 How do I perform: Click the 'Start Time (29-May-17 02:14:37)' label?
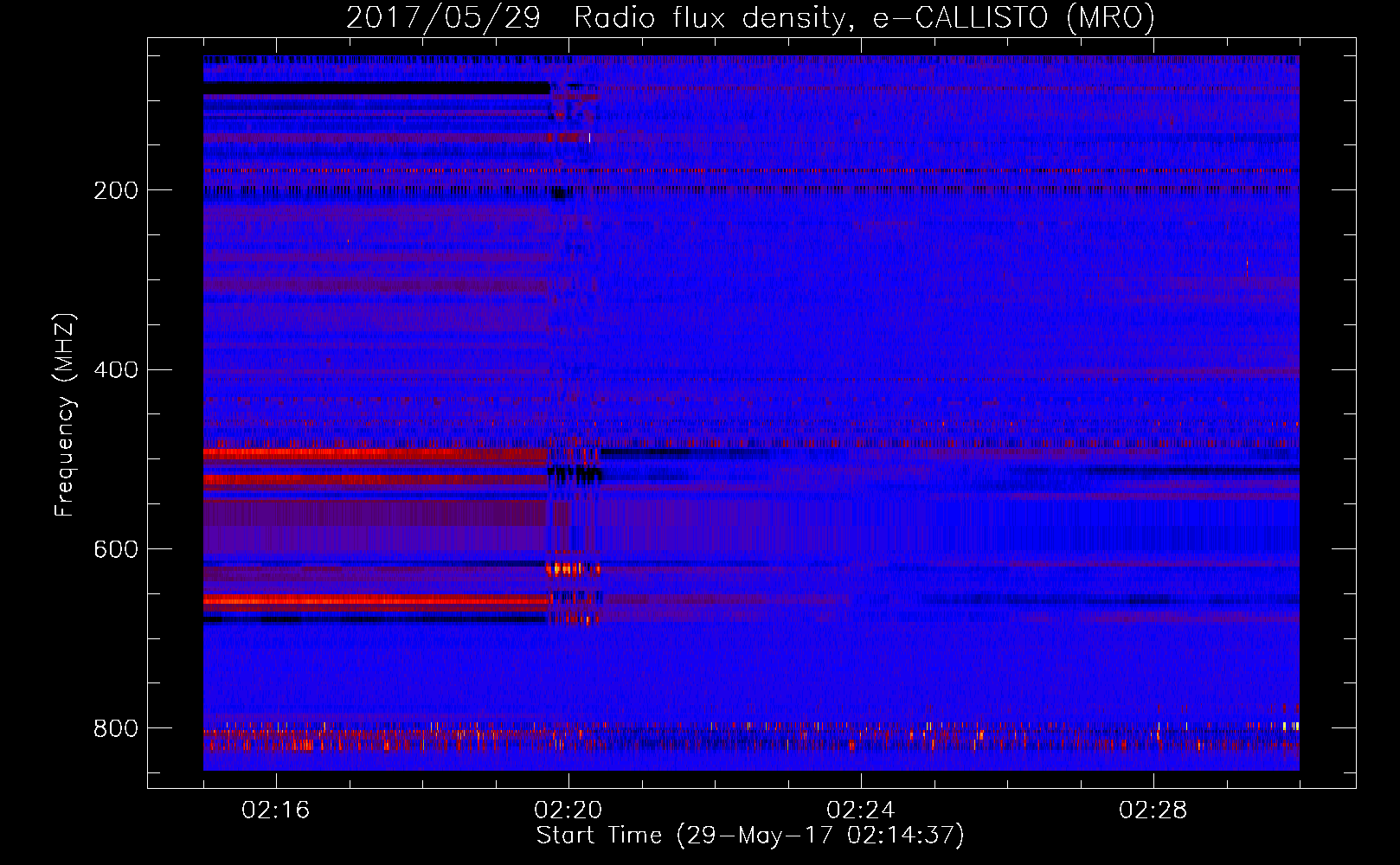750,836
